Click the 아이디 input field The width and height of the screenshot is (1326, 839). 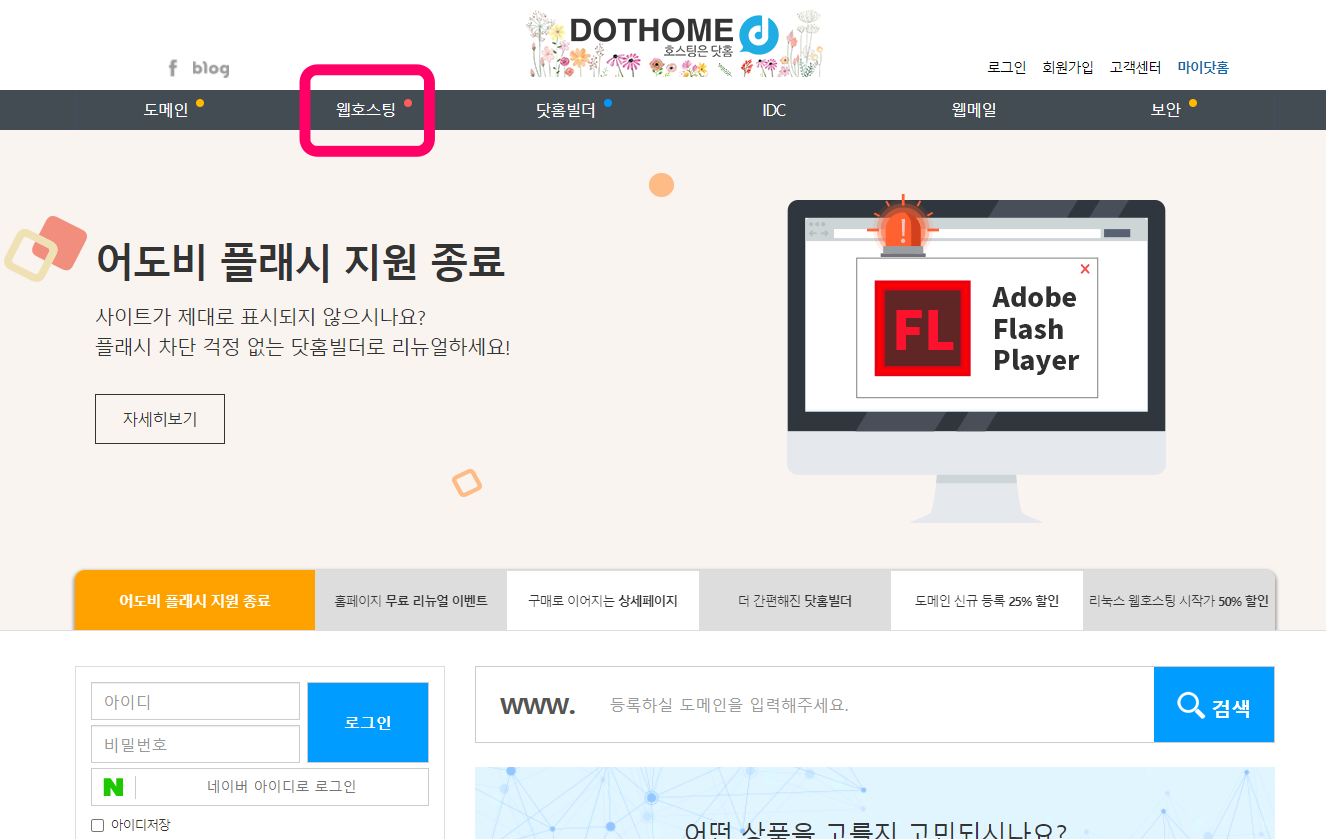pos(195,701)
